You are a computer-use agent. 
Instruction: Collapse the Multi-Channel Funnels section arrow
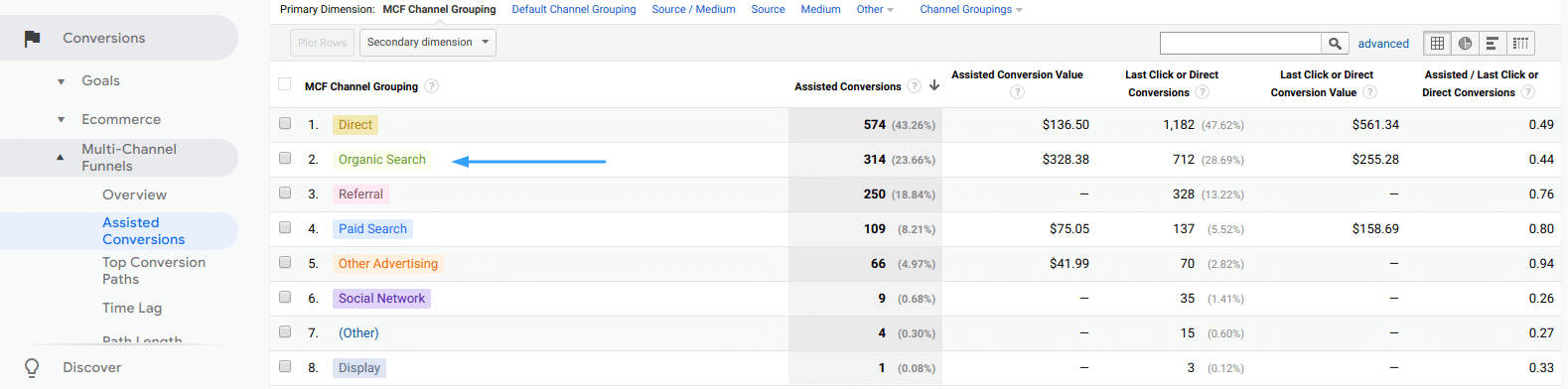(x=61, y=157)
